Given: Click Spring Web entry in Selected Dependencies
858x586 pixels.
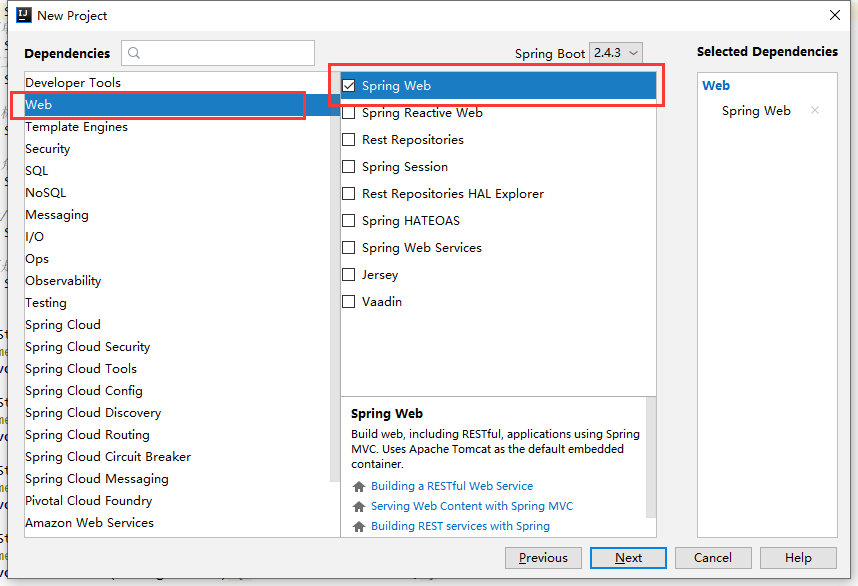Looking at the screenshot, I should pos(756,111).
